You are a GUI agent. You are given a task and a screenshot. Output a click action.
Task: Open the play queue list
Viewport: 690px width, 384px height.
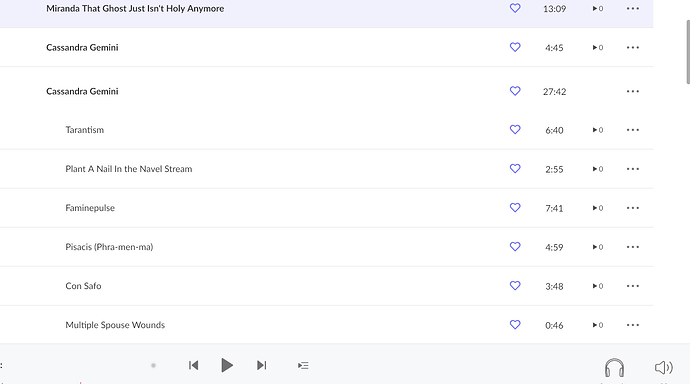(303, 366)
